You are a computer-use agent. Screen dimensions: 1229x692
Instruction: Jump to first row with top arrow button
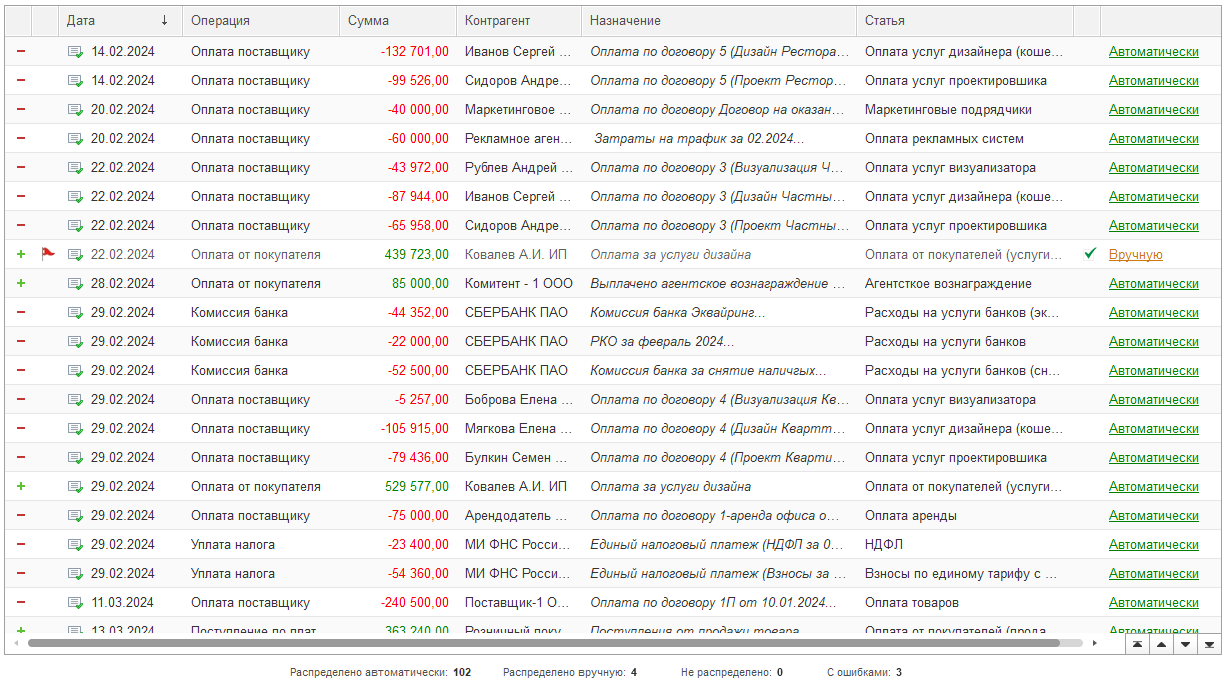pos(1136,644)
